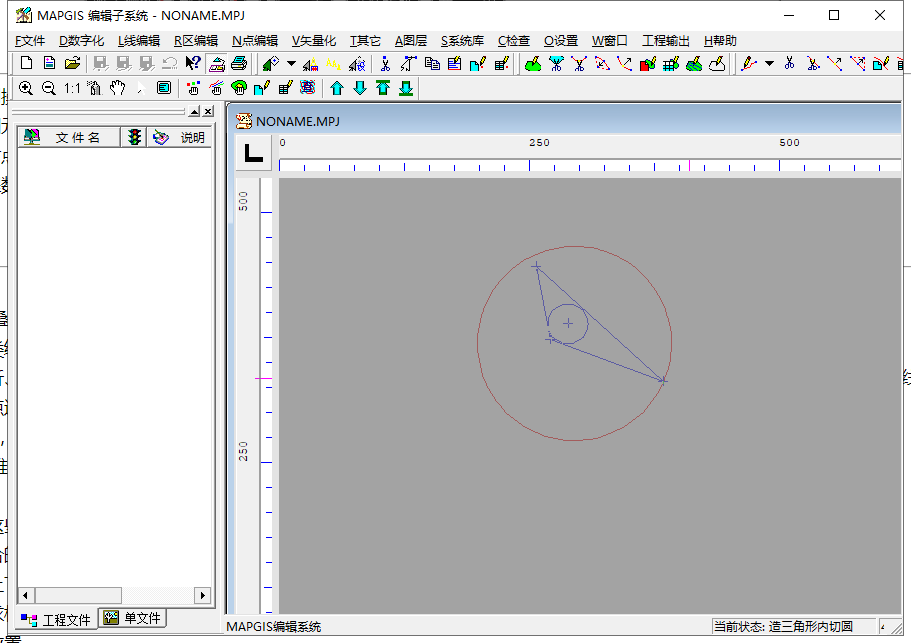This screenshot has height=643, width=911.
Task: Expand the line tool dropdown arrow
Action: pyautogui.click(x=769, y=64)
